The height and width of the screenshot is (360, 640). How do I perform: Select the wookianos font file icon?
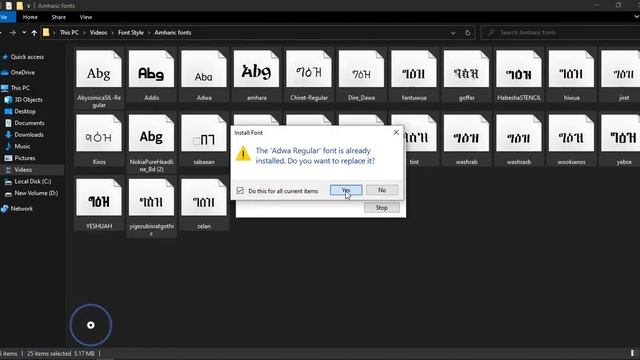click(x=571, y=133)
